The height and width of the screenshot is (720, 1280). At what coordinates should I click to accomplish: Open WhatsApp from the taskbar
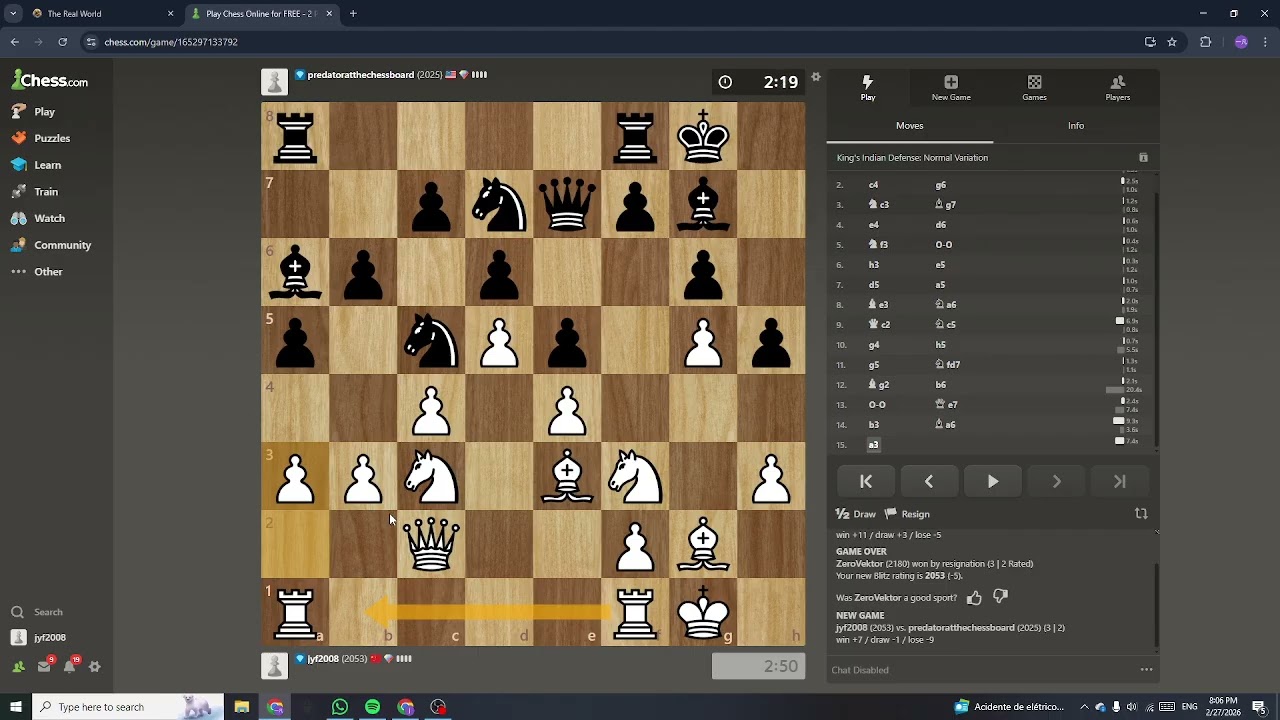point(340,707)
